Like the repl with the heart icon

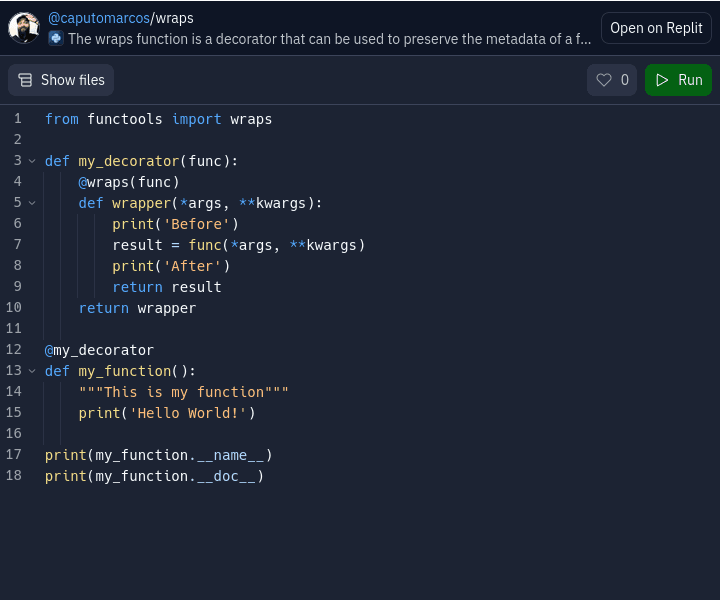coord(604,80)
